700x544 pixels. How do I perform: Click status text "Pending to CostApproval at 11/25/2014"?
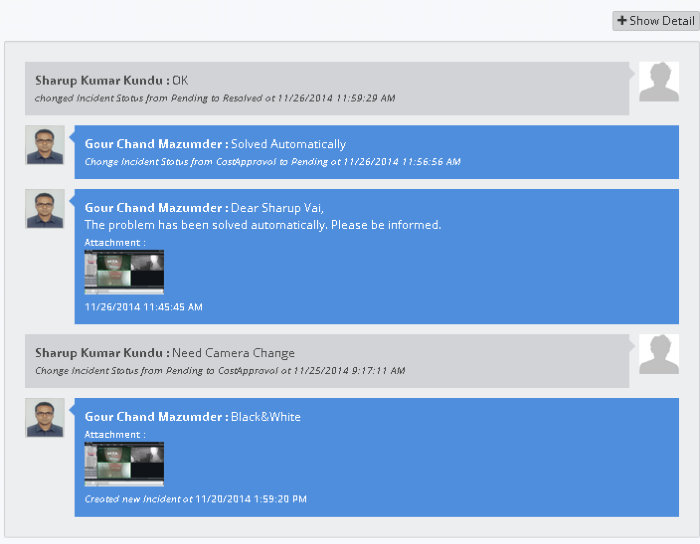(257, 370)
